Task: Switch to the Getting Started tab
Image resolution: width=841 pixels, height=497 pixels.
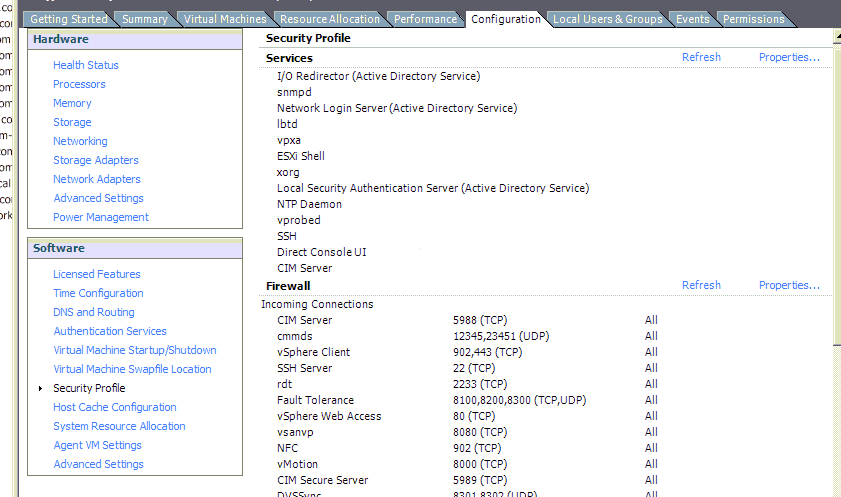Action: [x=69, y=19]
